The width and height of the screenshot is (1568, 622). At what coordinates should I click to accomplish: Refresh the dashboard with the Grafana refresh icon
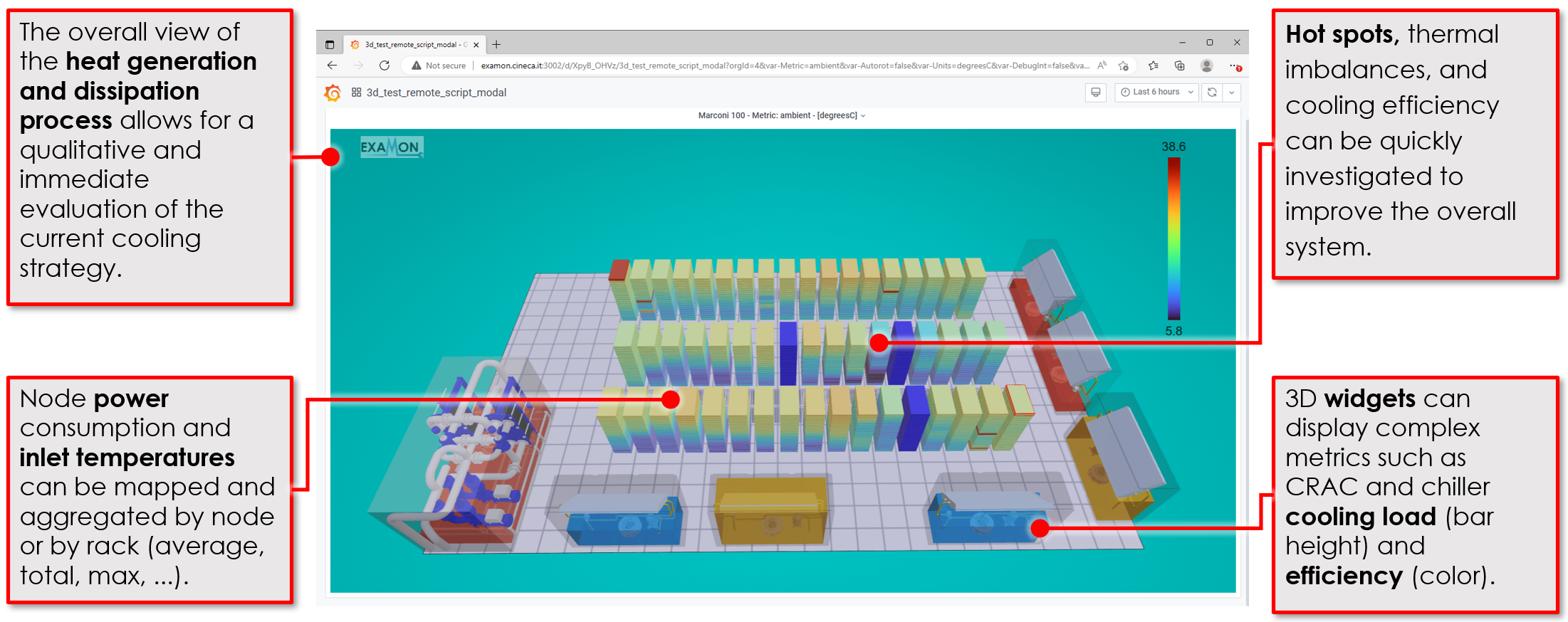[x=1212, y=93]
